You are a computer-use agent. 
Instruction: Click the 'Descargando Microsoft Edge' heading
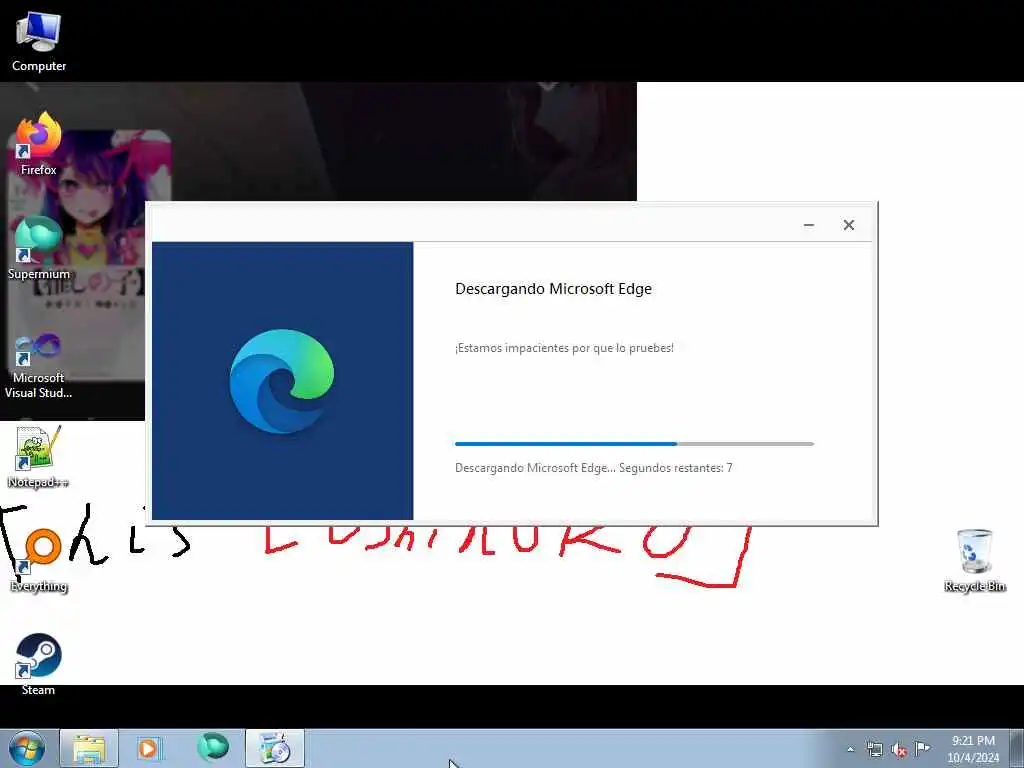tap(553, 289)
